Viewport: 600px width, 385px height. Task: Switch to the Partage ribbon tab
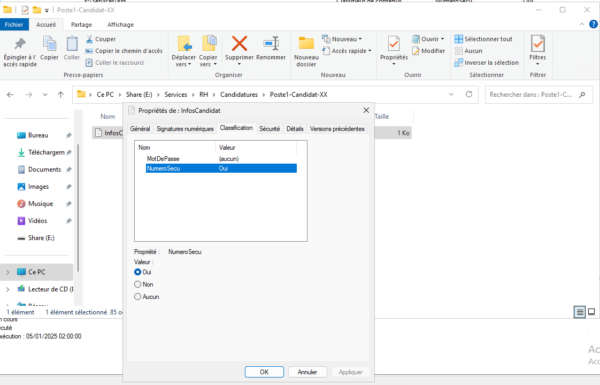coord(82,24)
